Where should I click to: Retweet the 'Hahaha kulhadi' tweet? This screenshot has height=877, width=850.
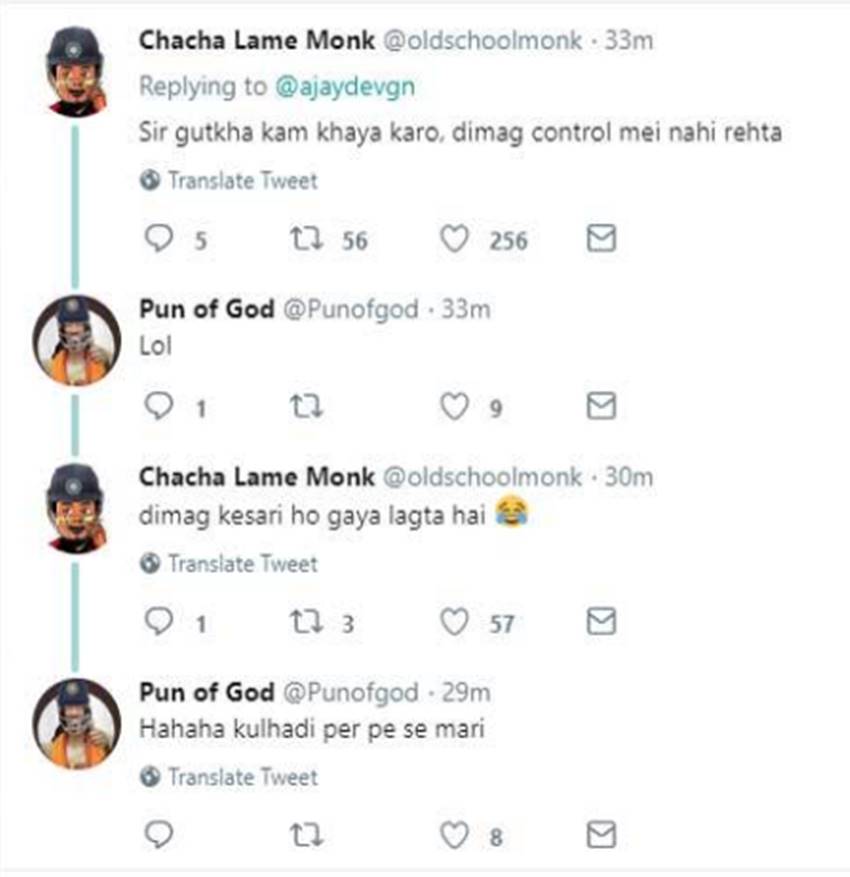[x=303, y=835]
